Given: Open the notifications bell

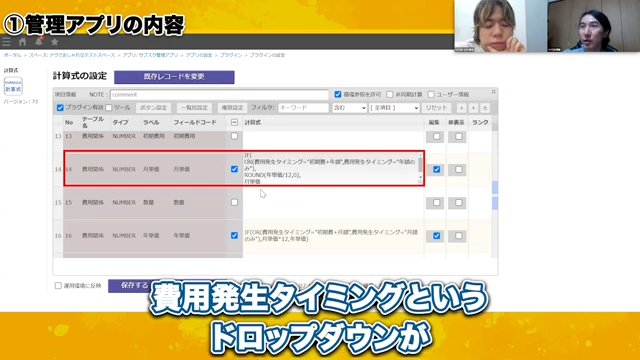Looking at the screenshot, I should tap(39, 41).
